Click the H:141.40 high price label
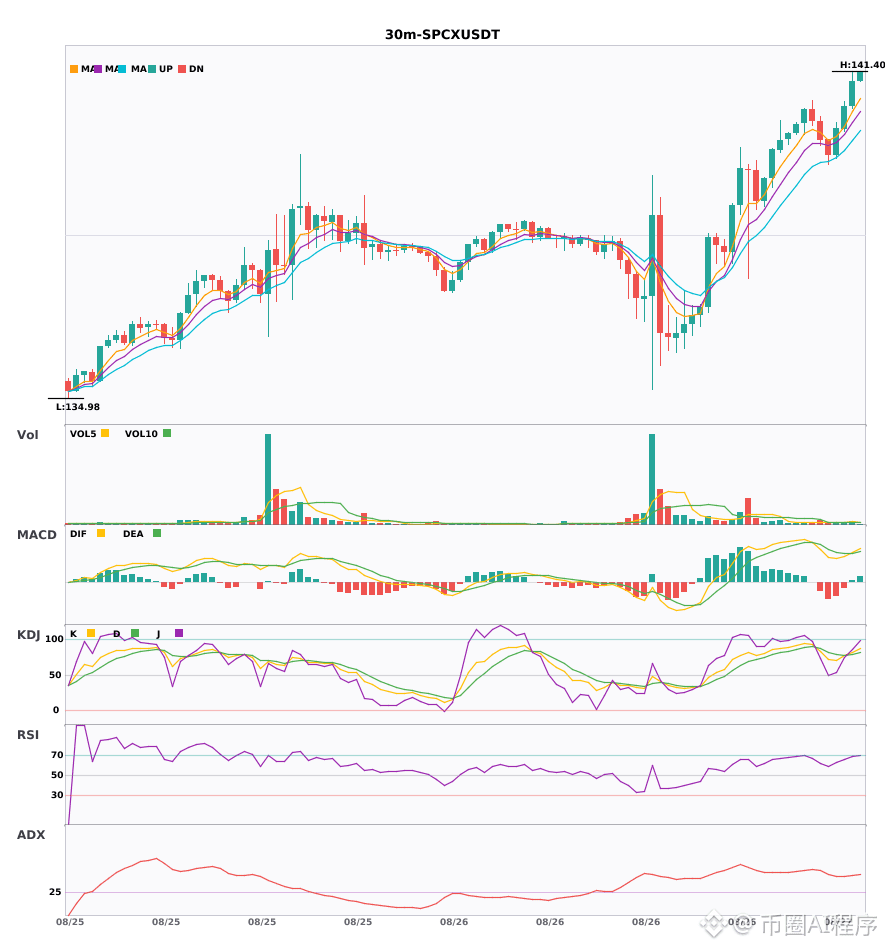The image size is (885, 950). 862,65
